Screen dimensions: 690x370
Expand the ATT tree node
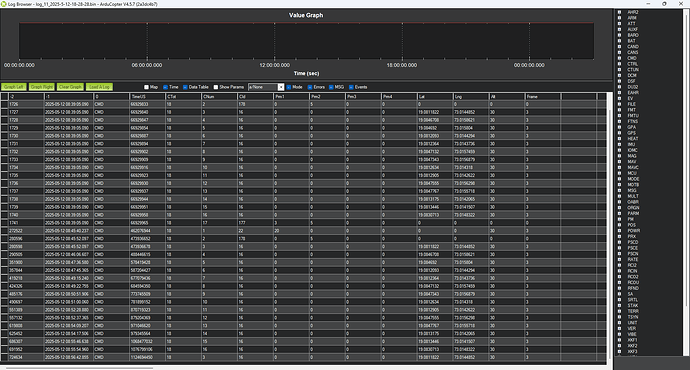619,24
